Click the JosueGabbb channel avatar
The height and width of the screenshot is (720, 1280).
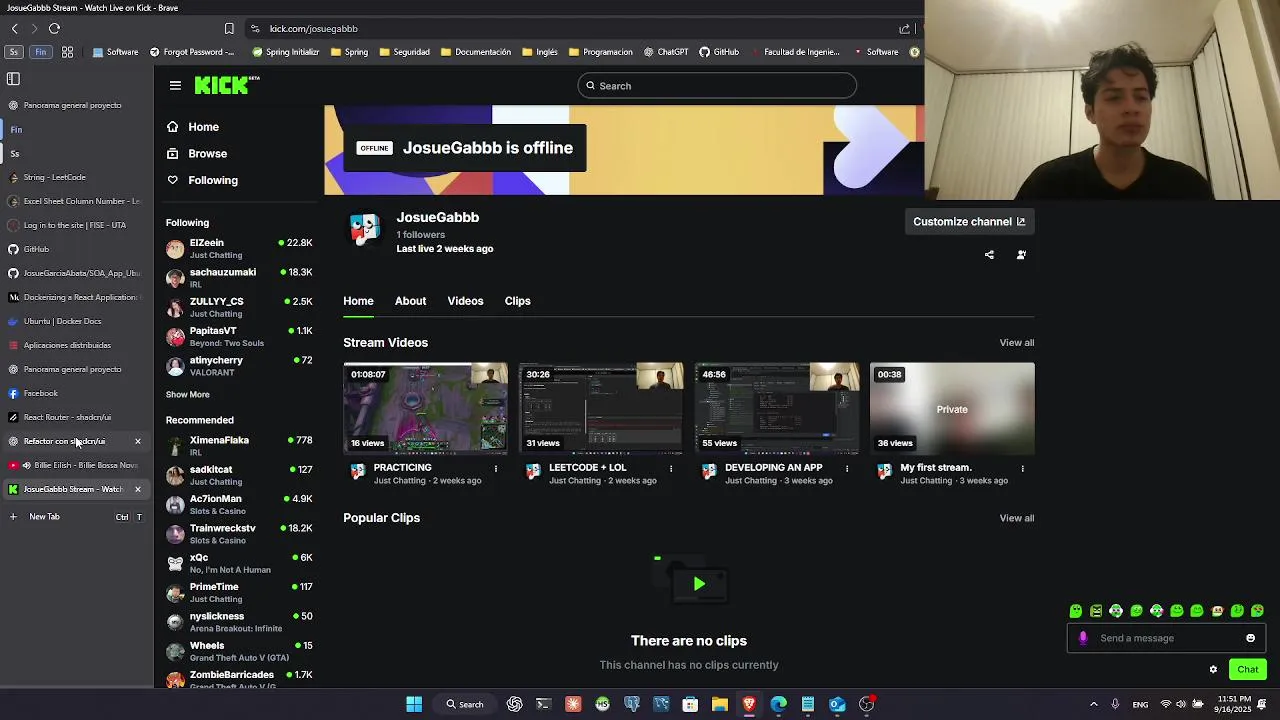click(364, 229)
